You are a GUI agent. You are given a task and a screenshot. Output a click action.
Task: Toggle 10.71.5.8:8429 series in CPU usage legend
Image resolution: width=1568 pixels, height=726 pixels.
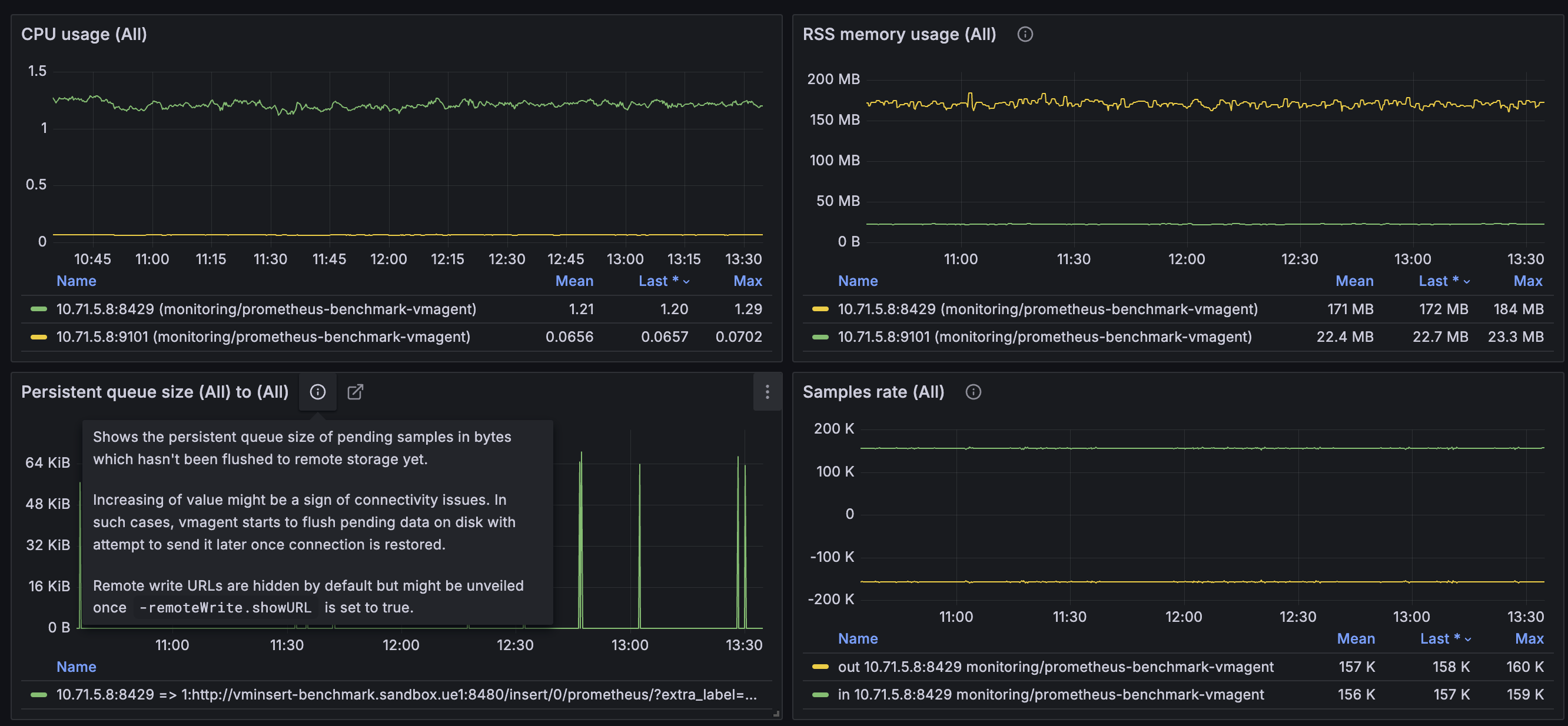pos(266,309)
